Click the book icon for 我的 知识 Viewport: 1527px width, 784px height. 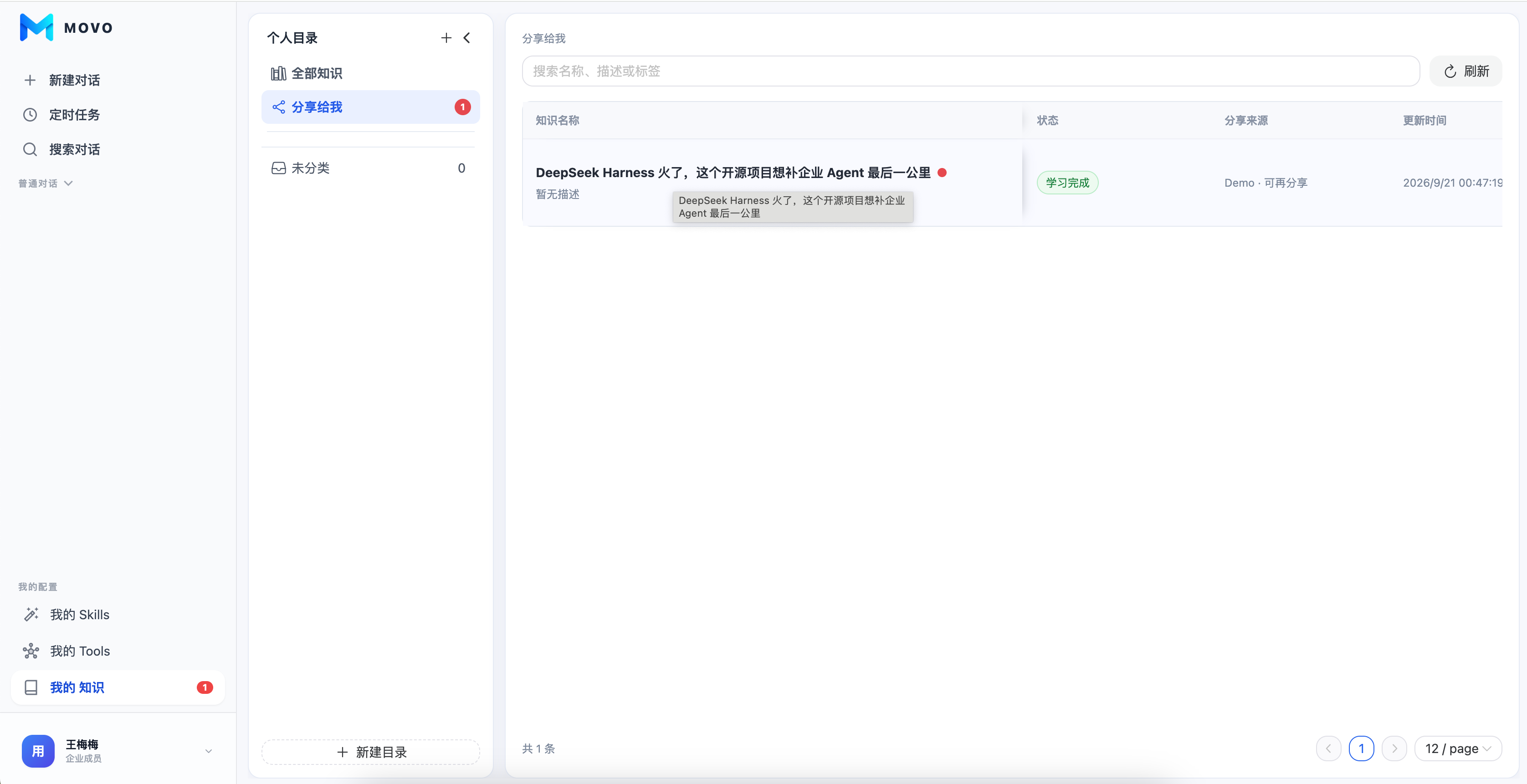pyautogui.click(x=31, y=687)
